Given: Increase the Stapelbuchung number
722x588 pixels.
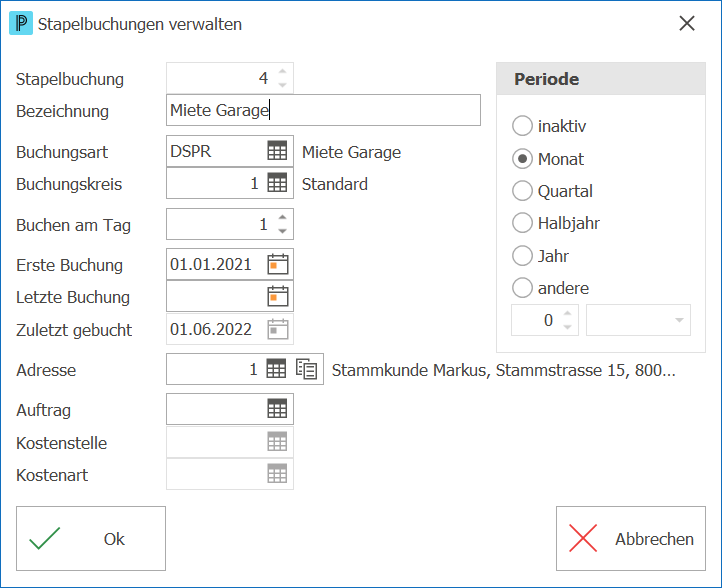Looking at the screenshot, I should [x=283, y=71].
